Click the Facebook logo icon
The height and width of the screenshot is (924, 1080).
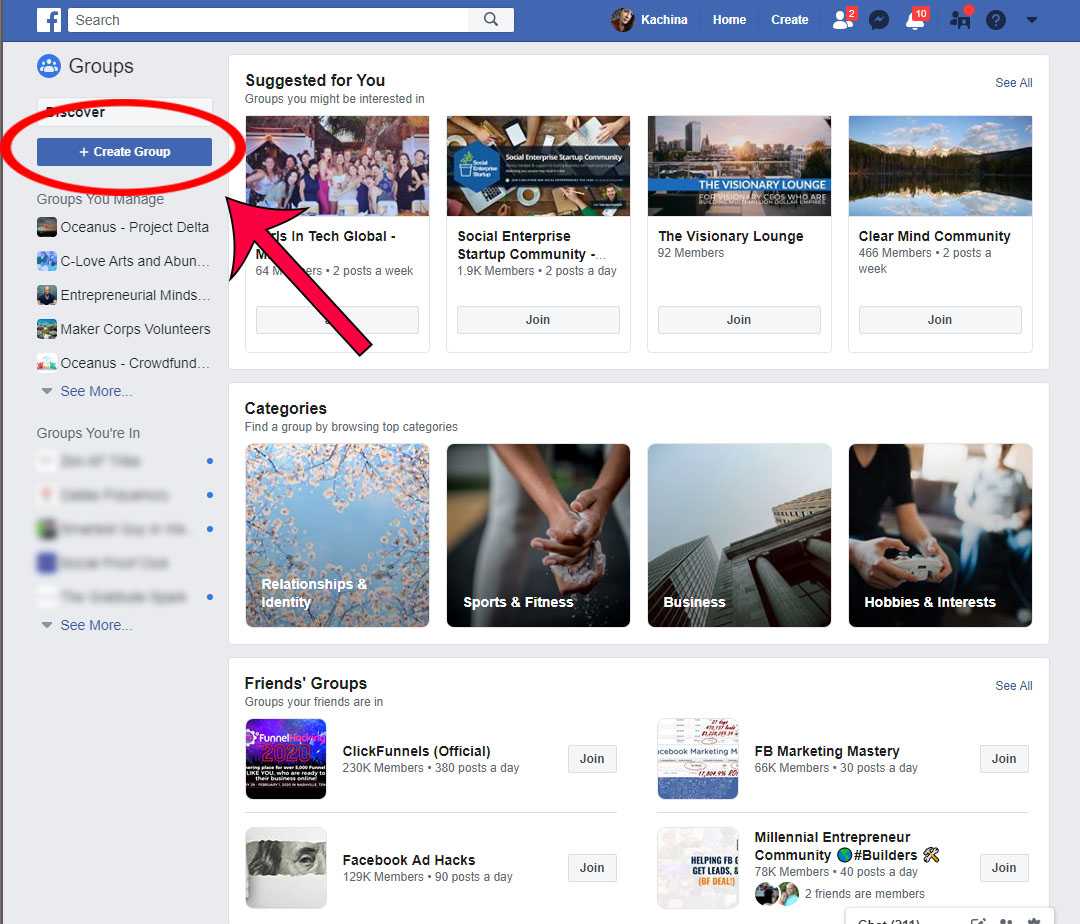click(x=49, y=19)
